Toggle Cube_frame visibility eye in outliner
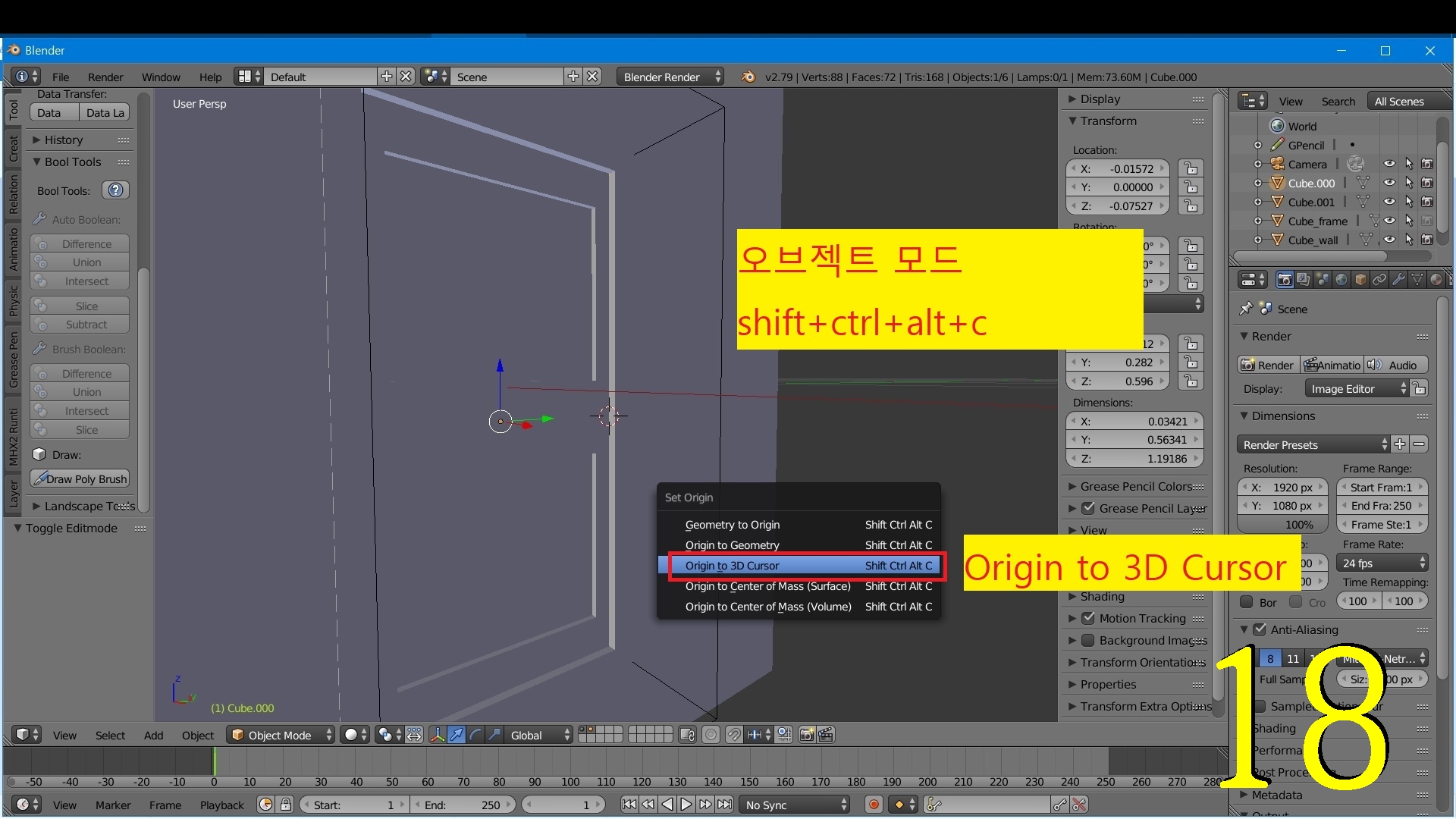Screen dimensions: 1456x819 [x=1389, y=221]
